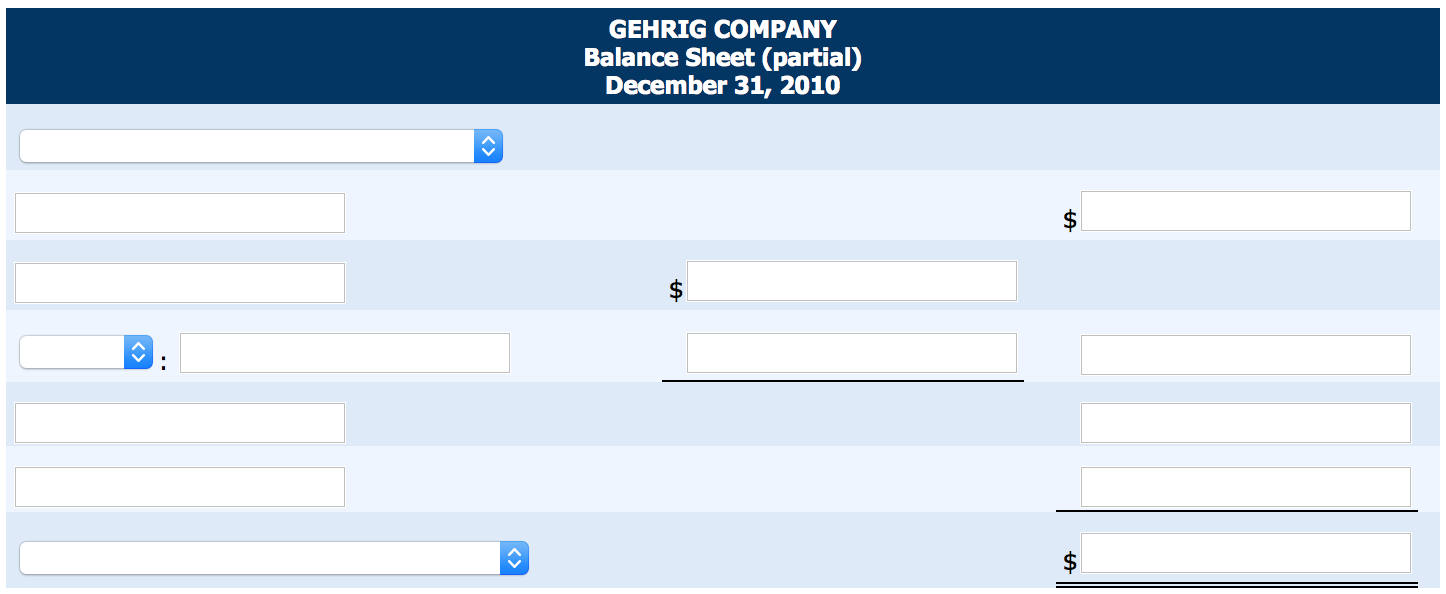Click the third row right-column amount field

(x=1246, y=355)
